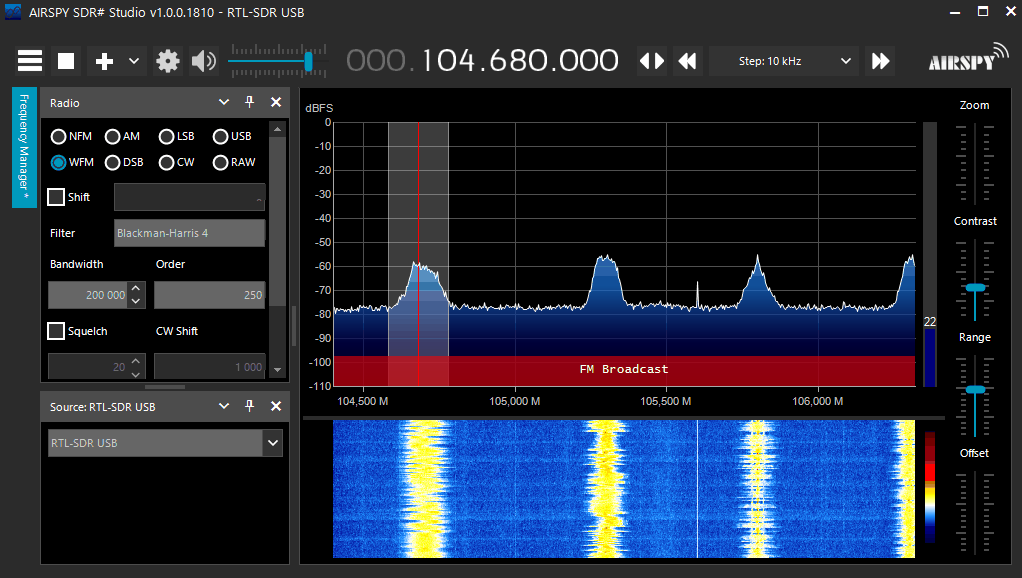This screenshot has height=578, width=1022.
Task: Click the Shift value field
Action: point(189,197)
